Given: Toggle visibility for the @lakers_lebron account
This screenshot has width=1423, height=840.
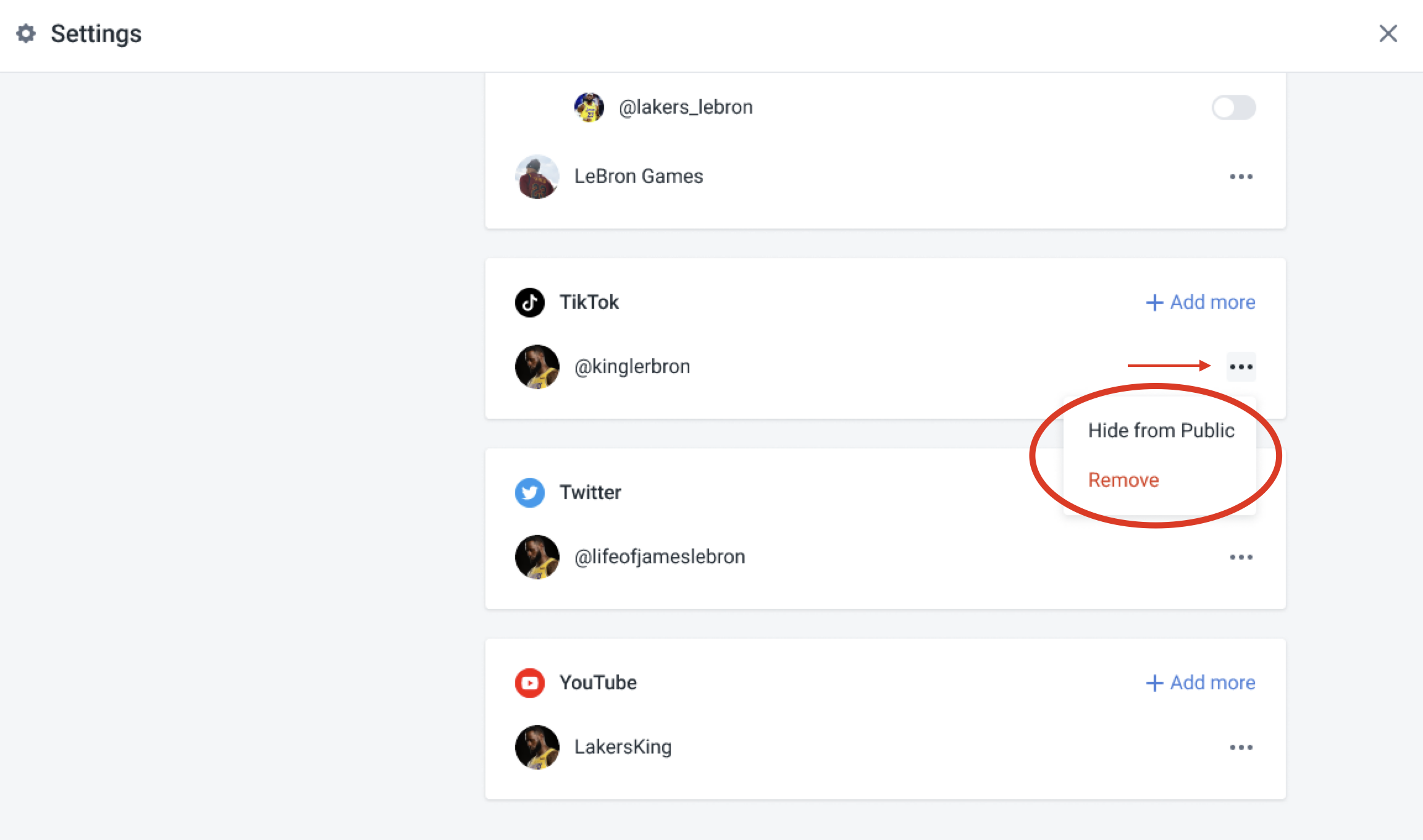Looking at the screenshot, I should point(1233,107).
